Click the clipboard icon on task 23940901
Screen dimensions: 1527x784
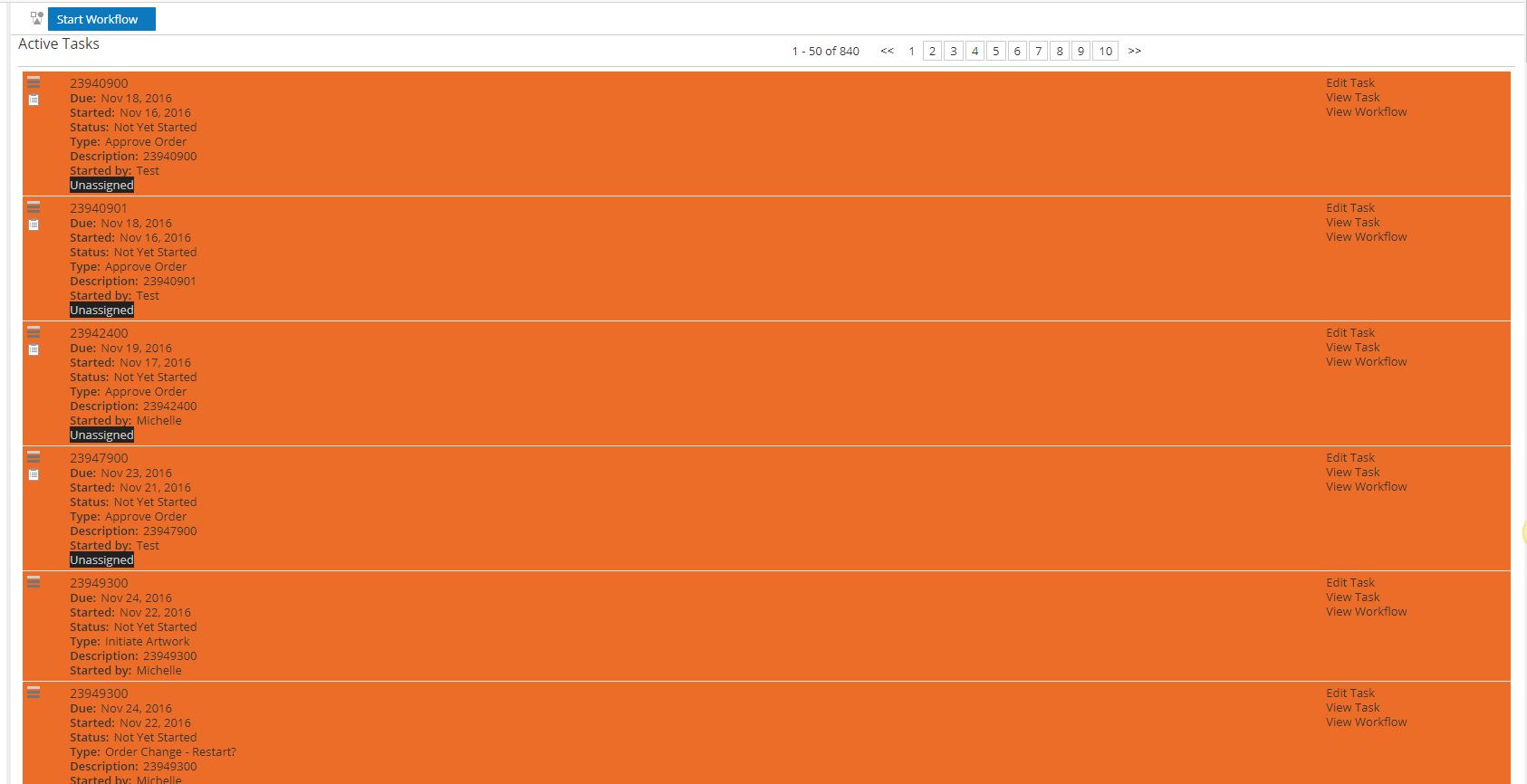pyautogui.click(x=34, y=225)
